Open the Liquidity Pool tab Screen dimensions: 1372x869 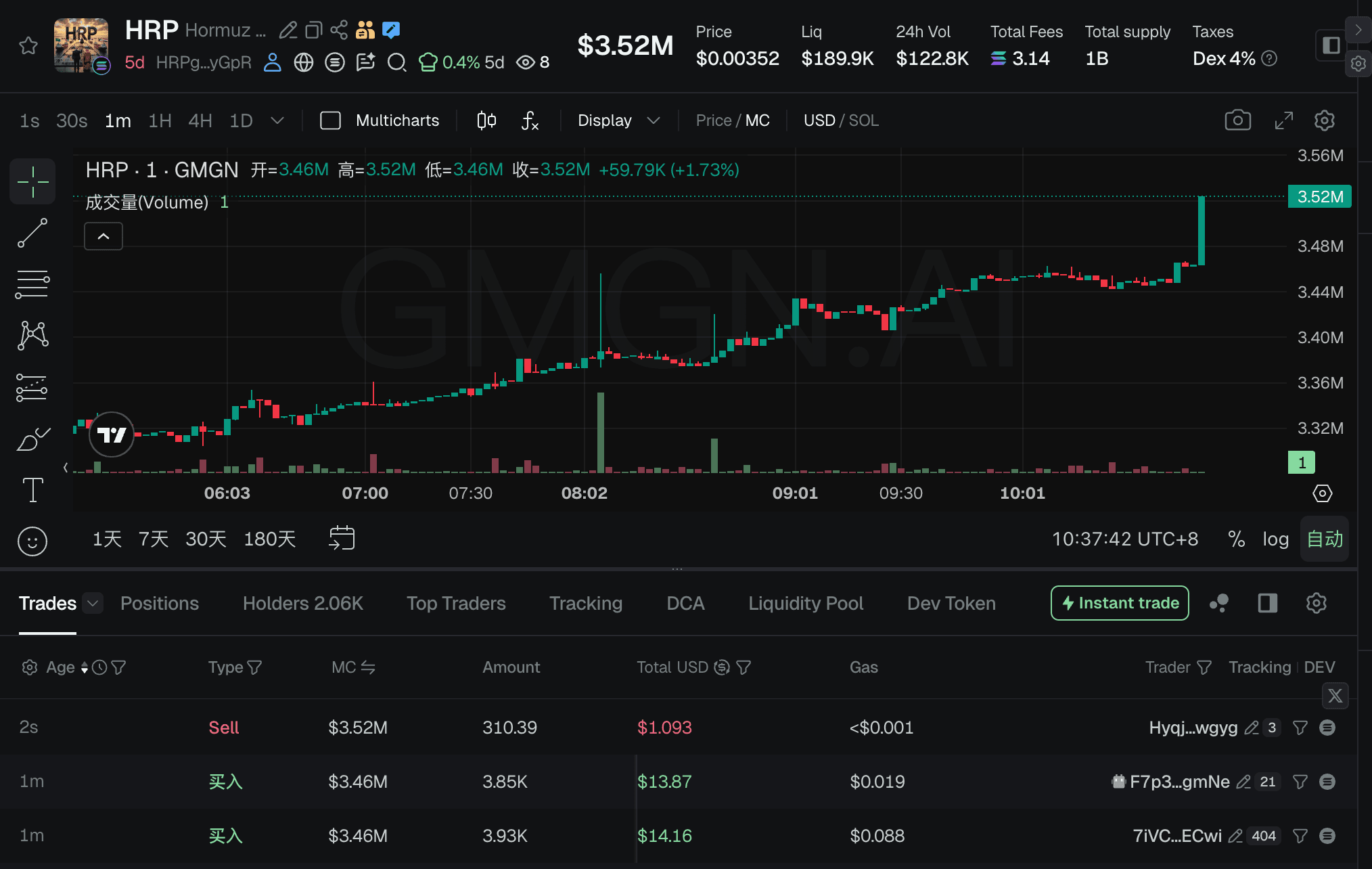click(806, 603)
